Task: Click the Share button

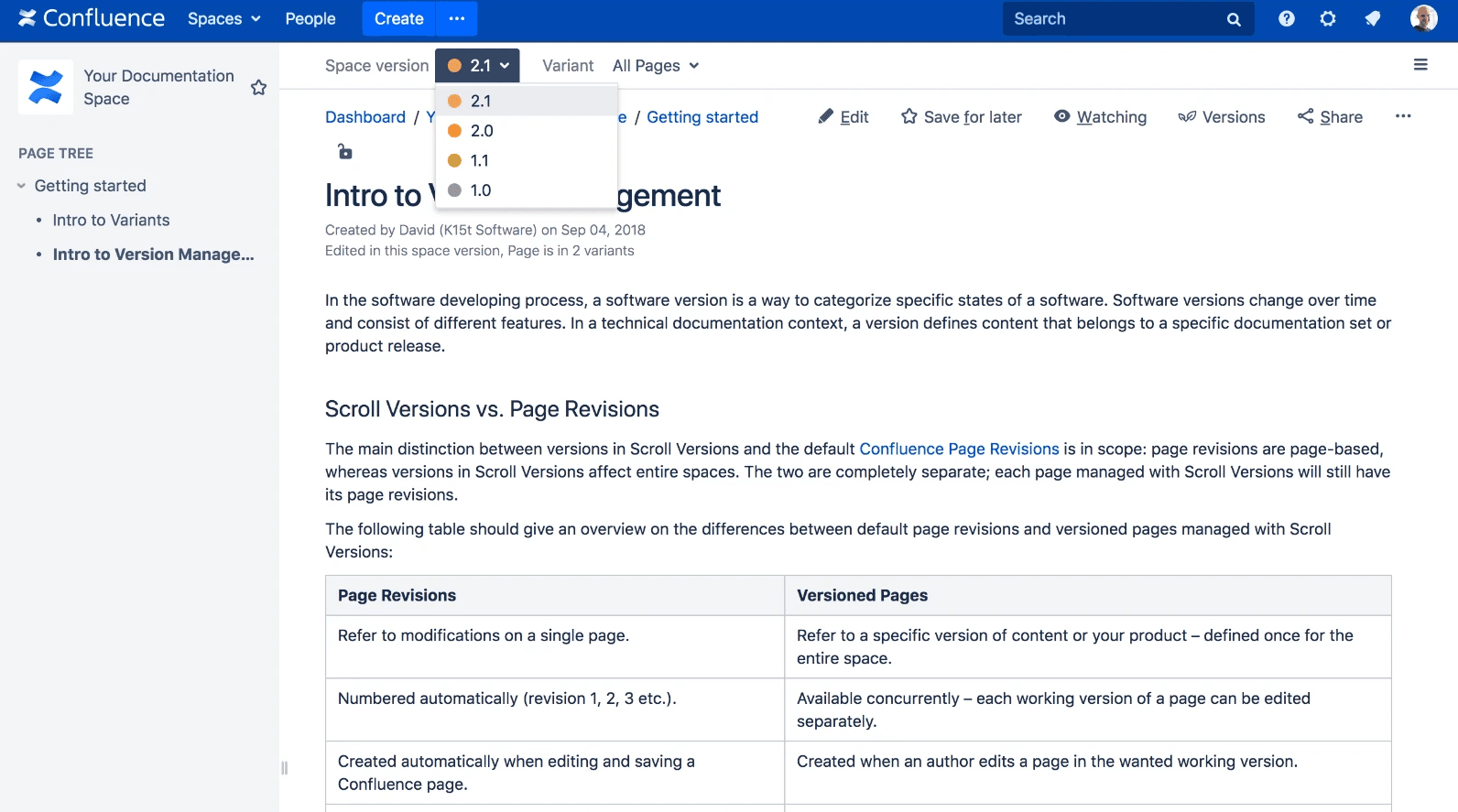Action: click(x=1330, y=117)
